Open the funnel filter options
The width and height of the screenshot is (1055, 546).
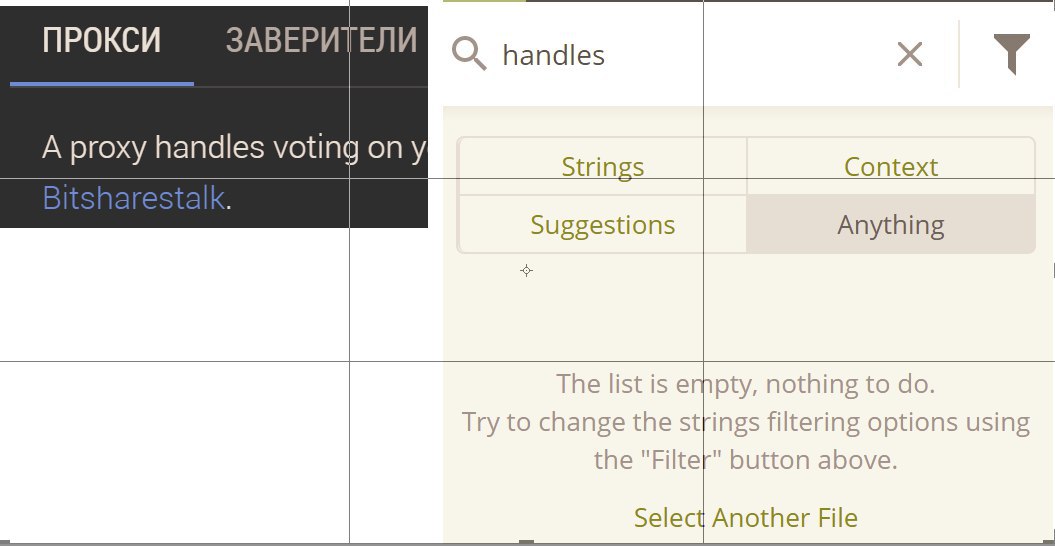1011,54
